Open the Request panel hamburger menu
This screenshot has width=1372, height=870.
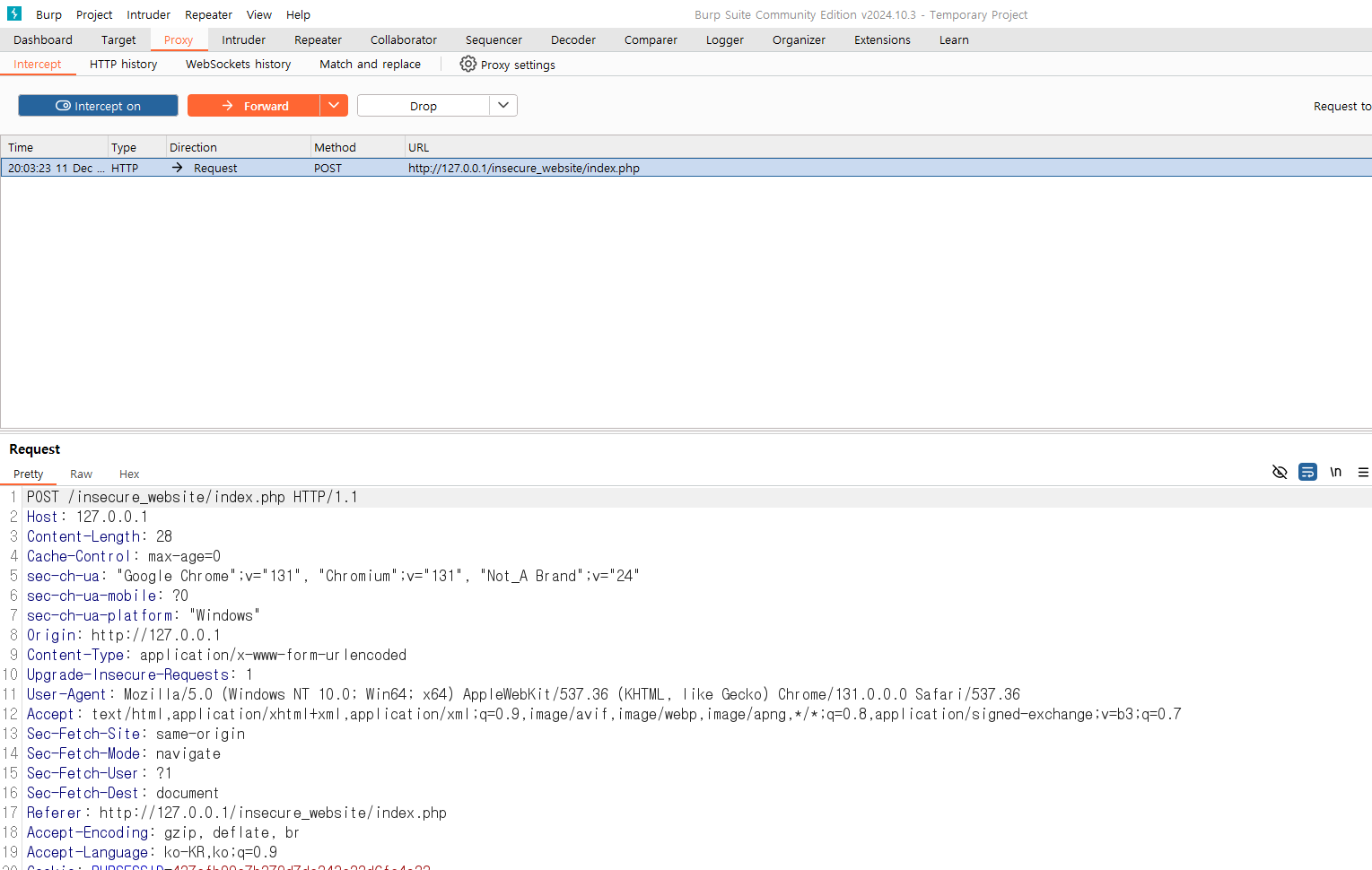click(x=1363, y=472)
